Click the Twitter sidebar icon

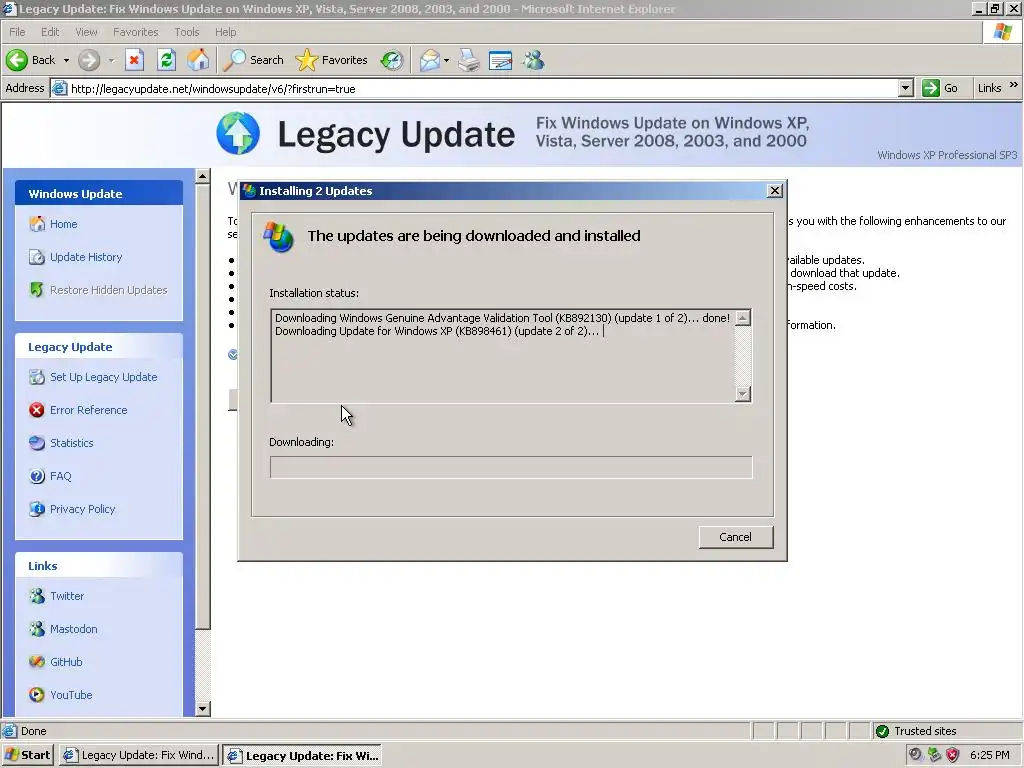[x=37, y=596]
